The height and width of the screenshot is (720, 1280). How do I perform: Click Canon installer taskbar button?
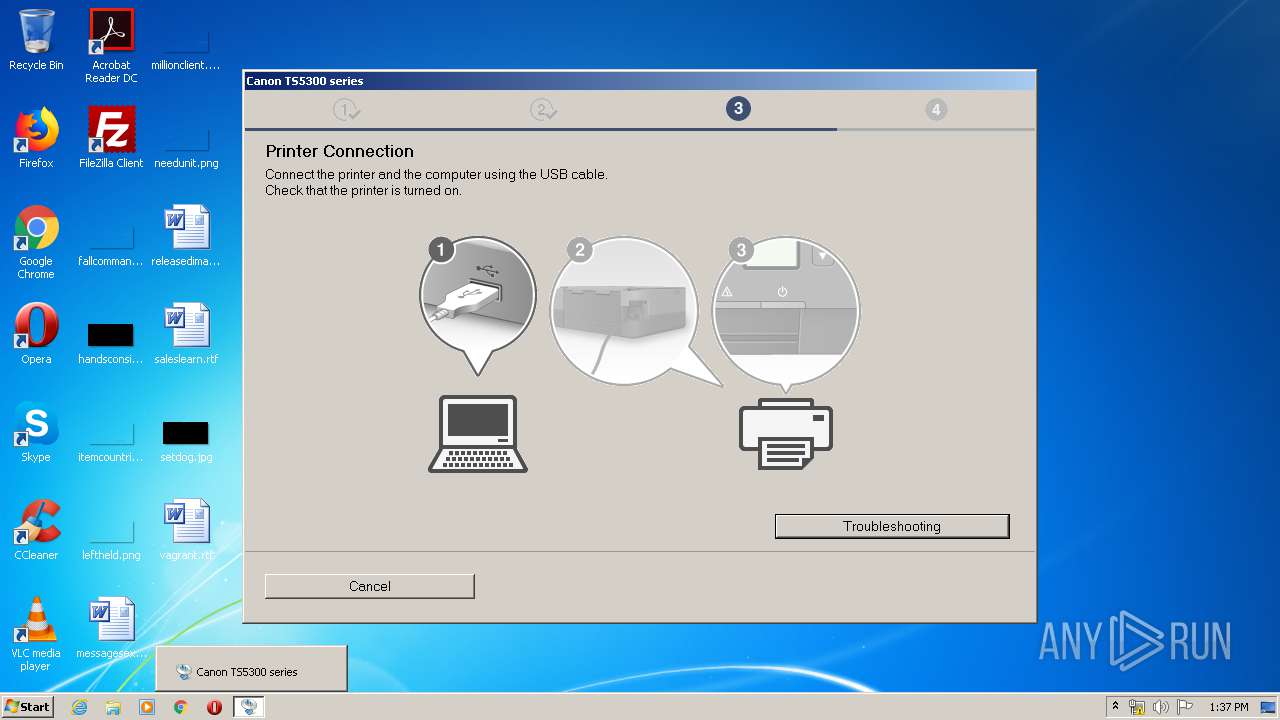(x=249, y=707)
